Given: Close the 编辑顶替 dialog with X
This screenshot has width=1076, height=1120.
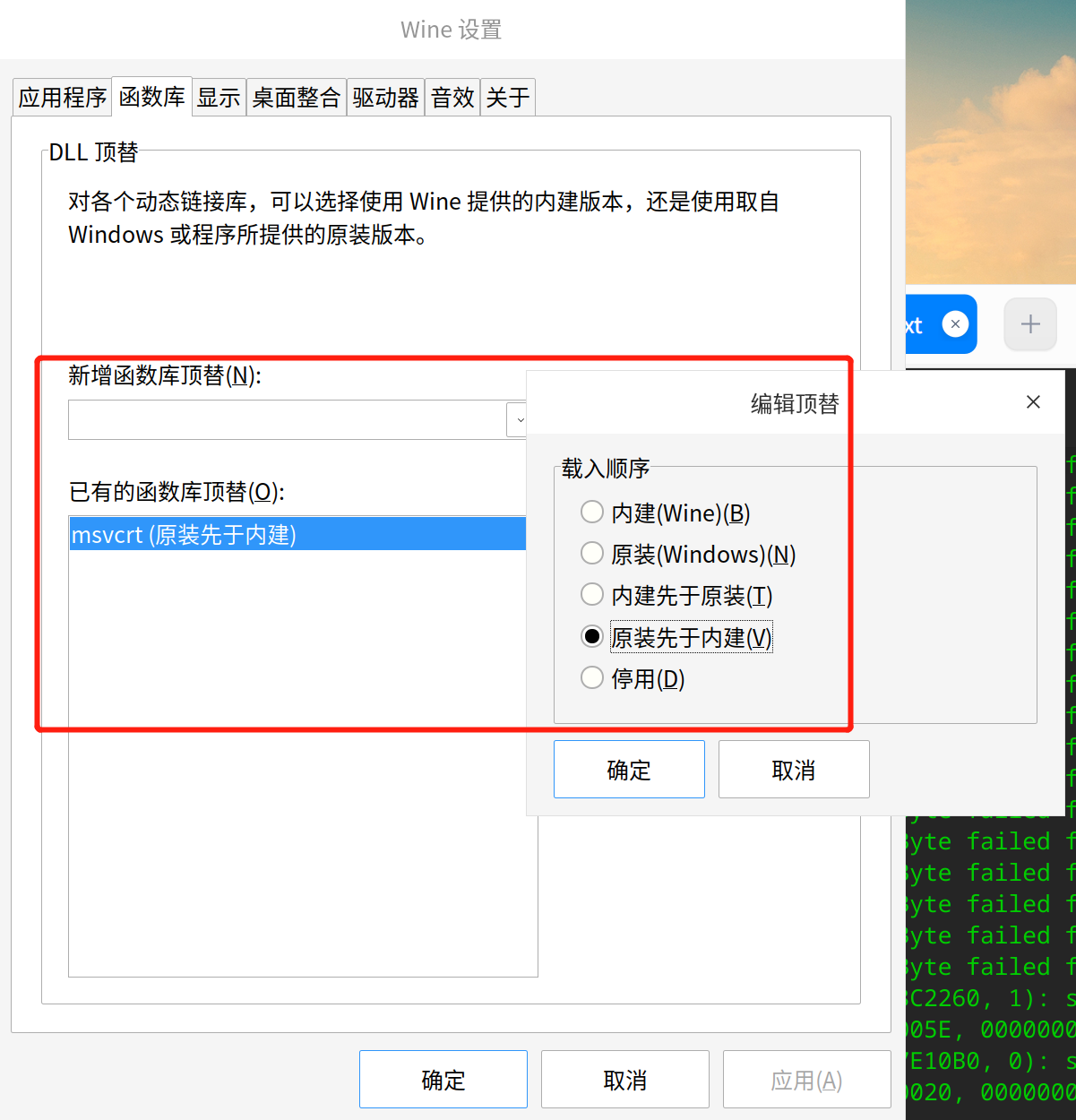Looking at the screenshot, I should coord(1033,402).
